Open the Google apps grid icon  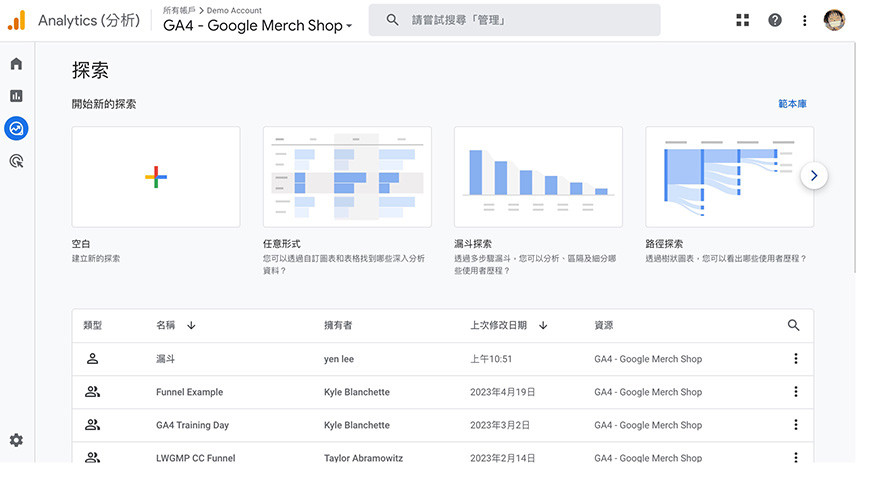(x=742, y=20)
